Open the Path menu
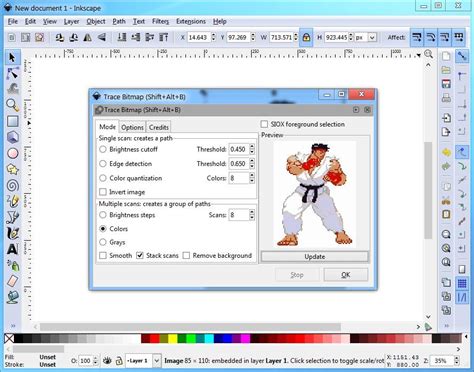 tap(119, 21)
